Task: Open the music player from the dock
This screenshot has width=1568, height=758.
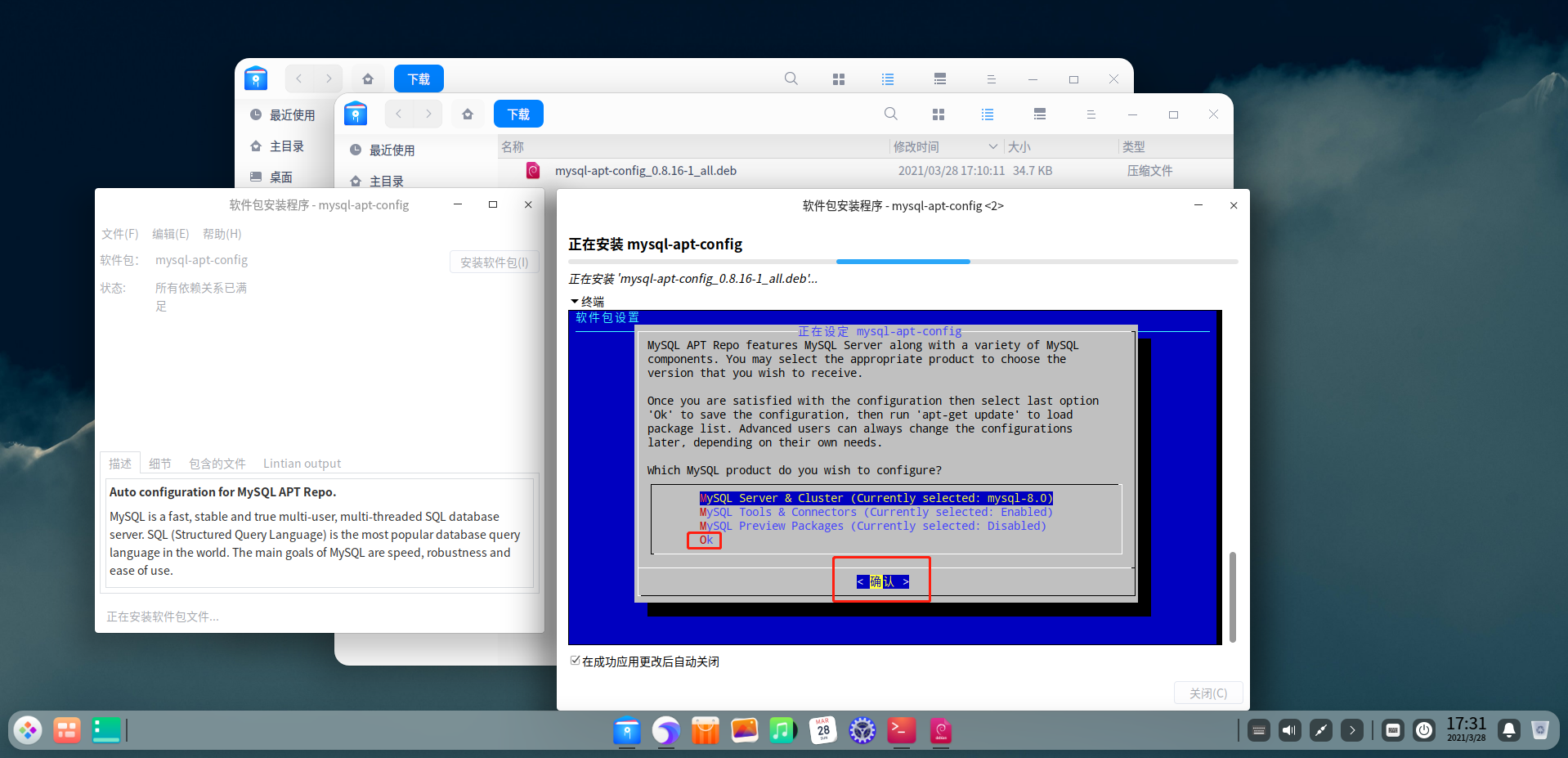Action: [782, 730]
